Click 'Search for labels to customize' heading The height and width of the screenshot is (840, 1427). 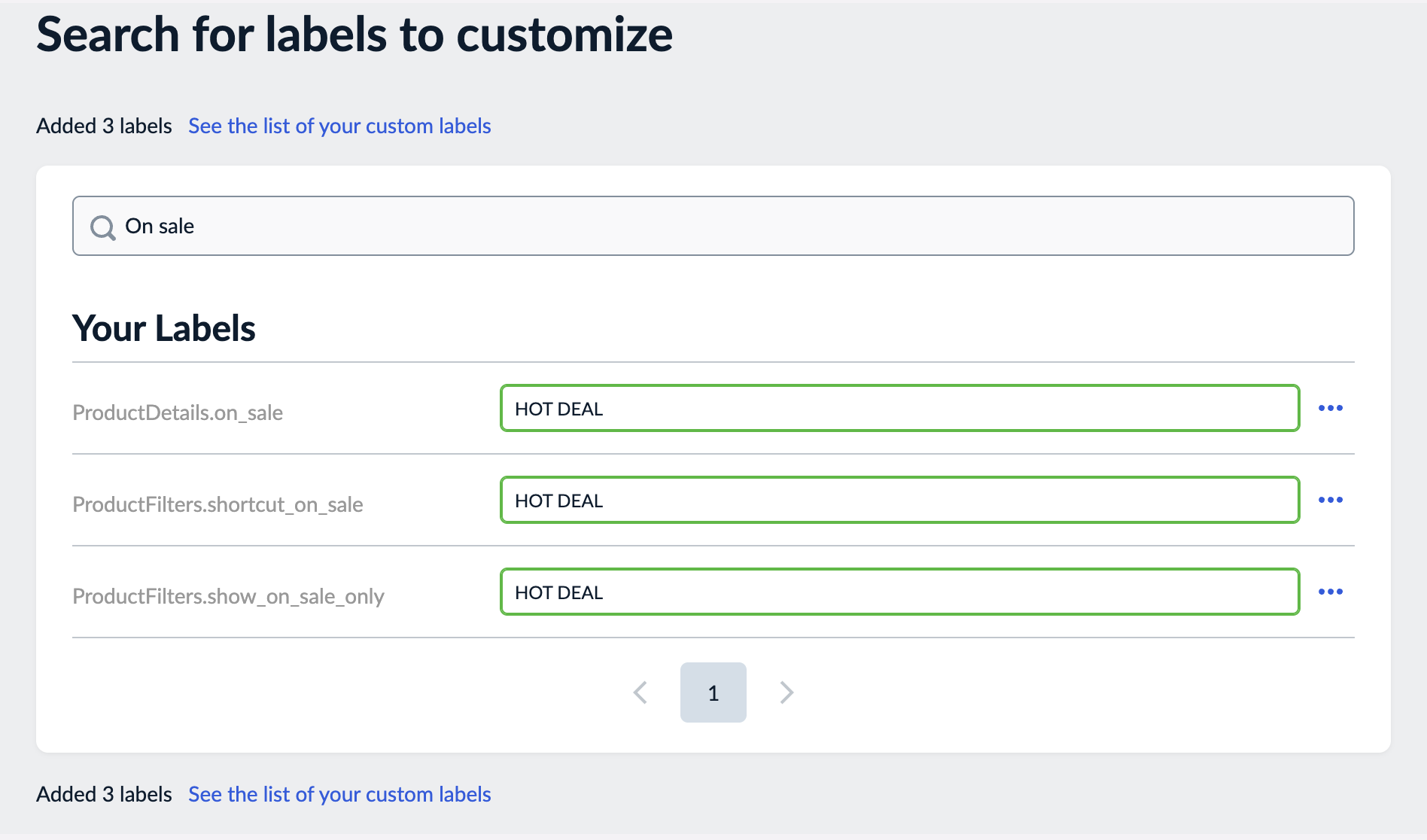click(354, 35)
